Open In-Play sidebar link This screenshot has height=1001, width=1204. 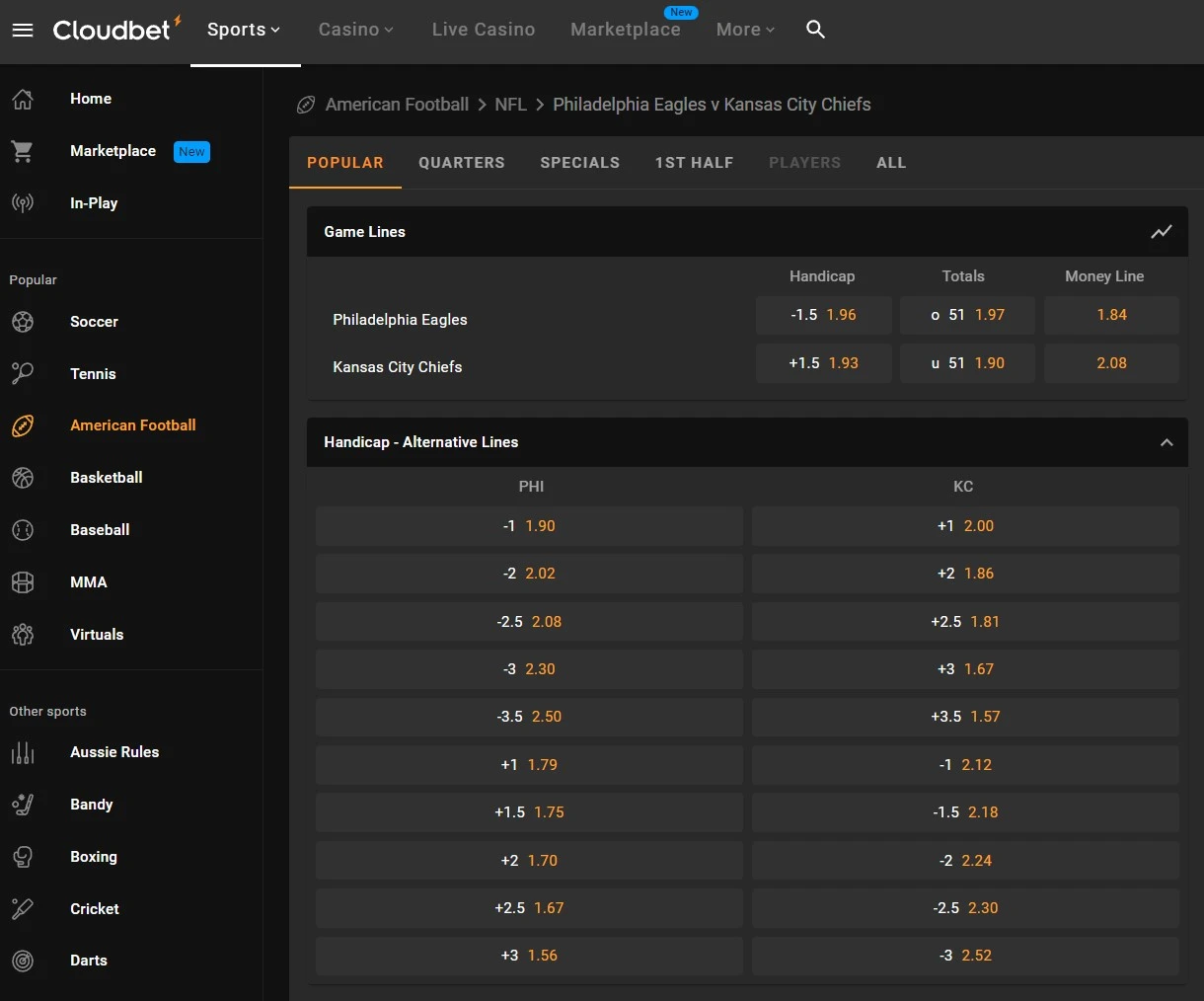coord(94,203)
